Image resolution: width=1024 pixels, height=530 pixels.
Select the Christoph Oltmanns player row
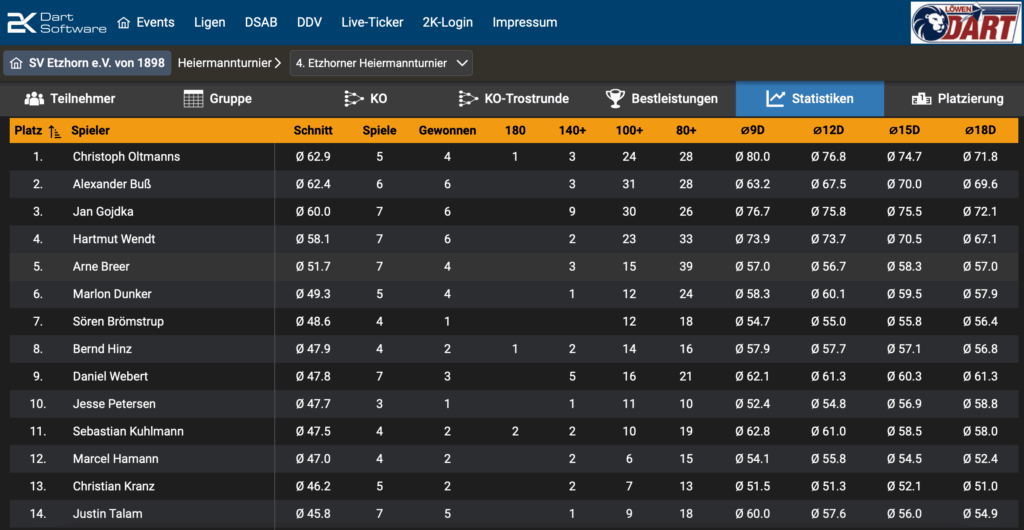click(x=127, y=157)
